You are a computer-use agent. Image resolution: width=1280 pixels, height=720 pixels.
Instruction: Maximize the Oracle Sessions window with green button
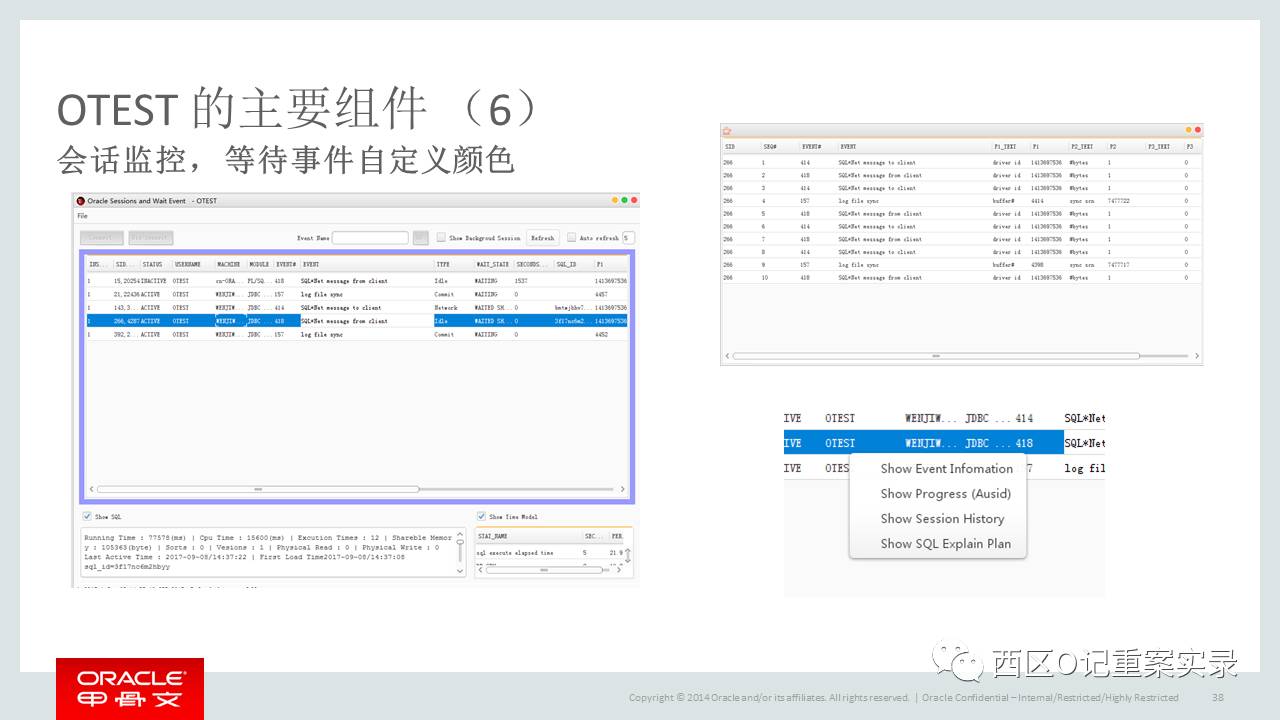coord(625,201)
